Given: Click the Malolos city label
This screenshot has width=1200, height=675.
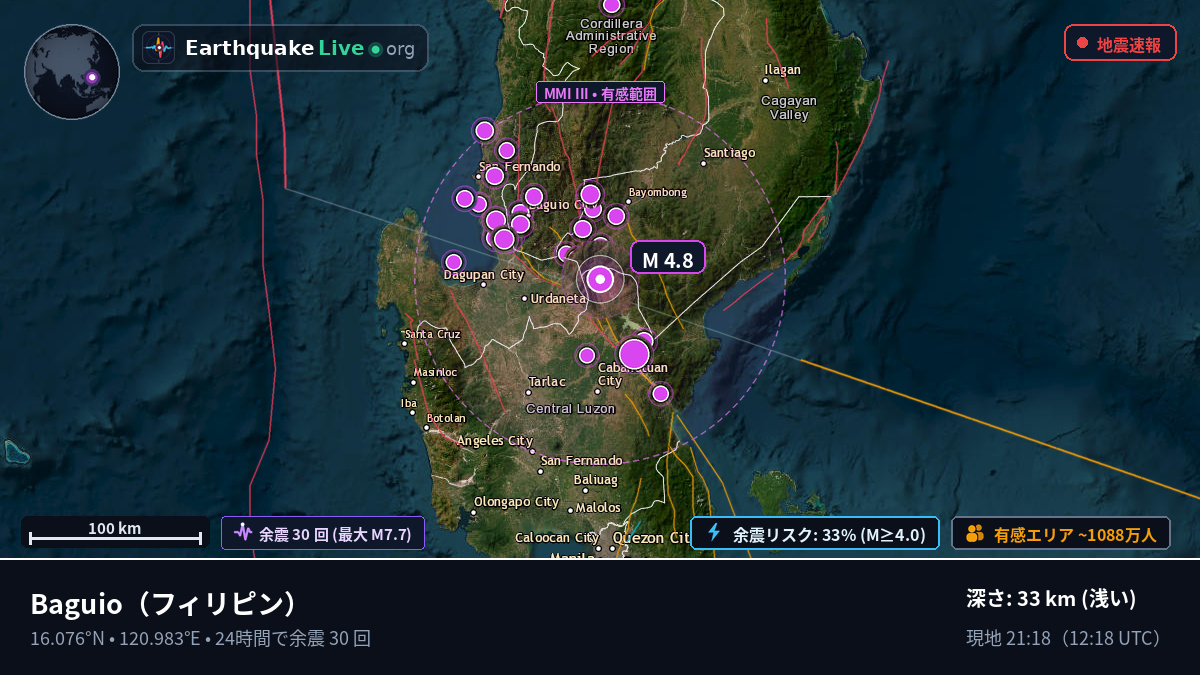Looking at the screenshot, I should pos(598,508).
